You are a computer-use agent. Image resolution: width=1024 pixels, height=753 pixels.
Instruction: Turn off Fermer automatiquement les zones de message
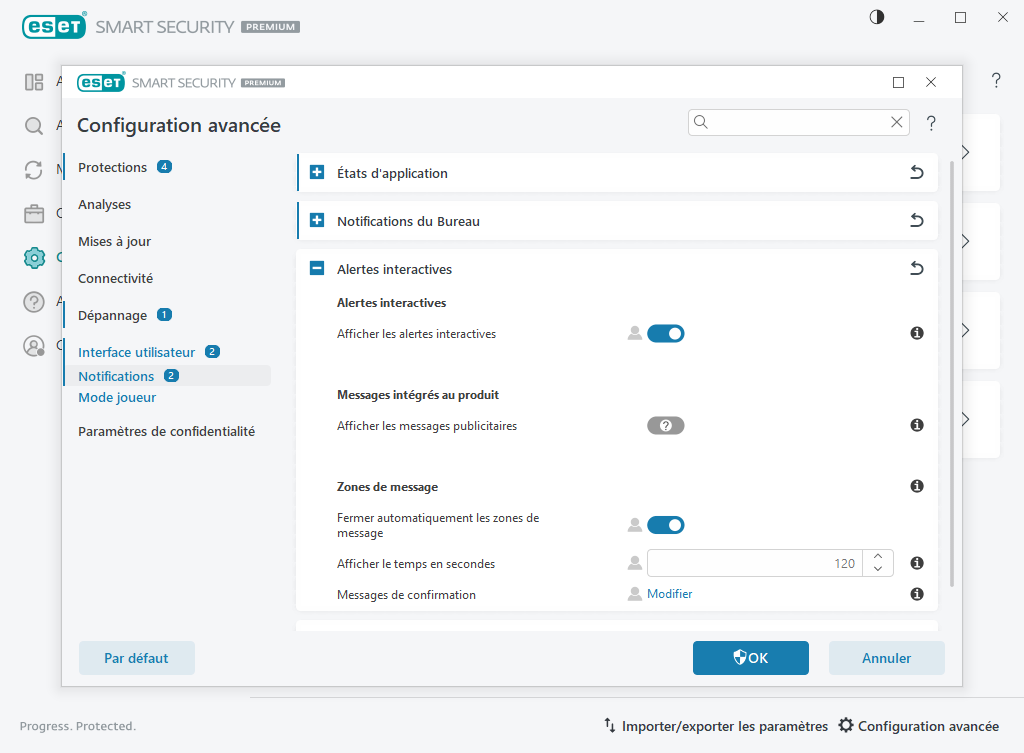coord(666,524)
